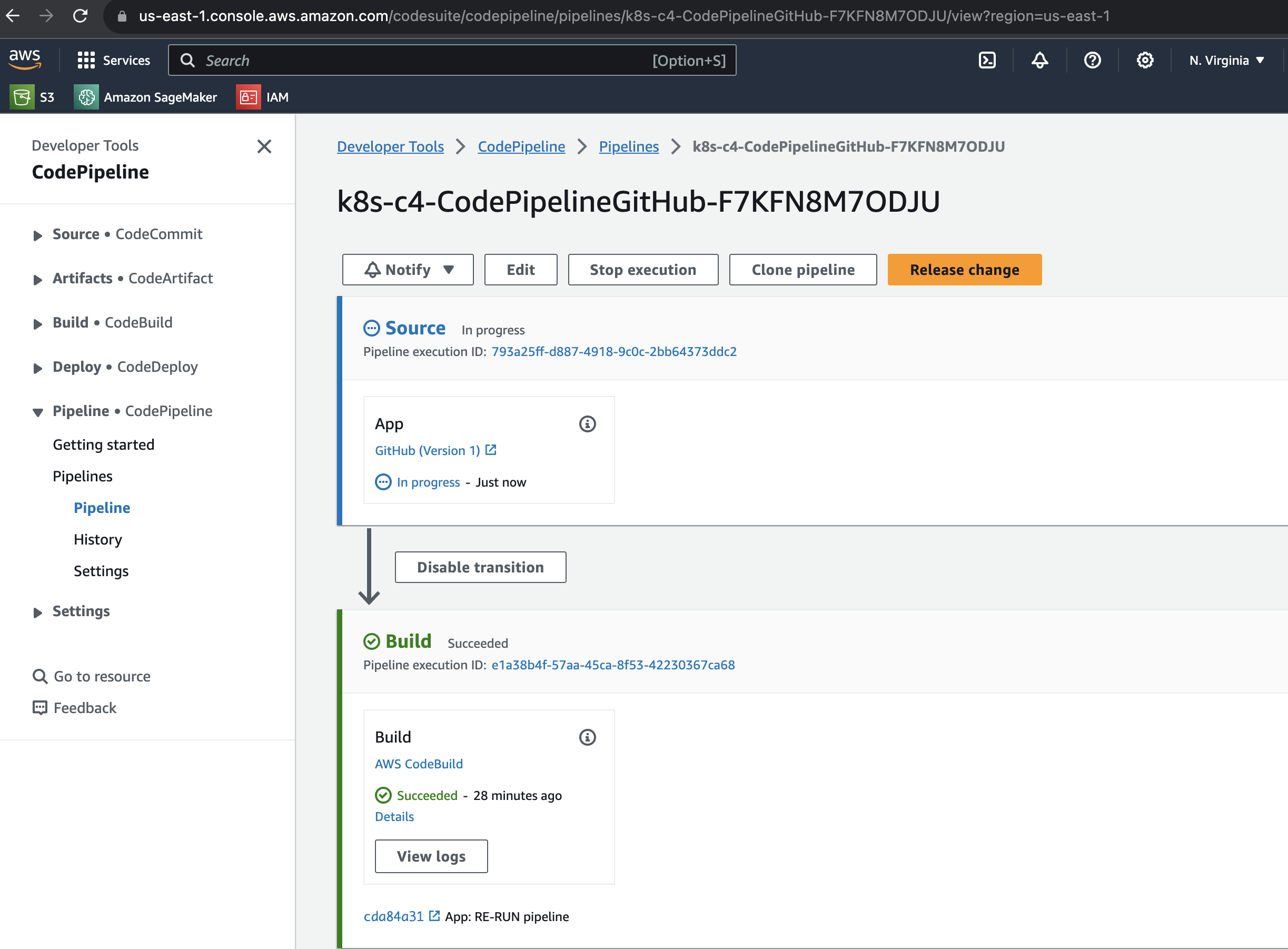Open the Services grid menu

[x=114, y=61]
